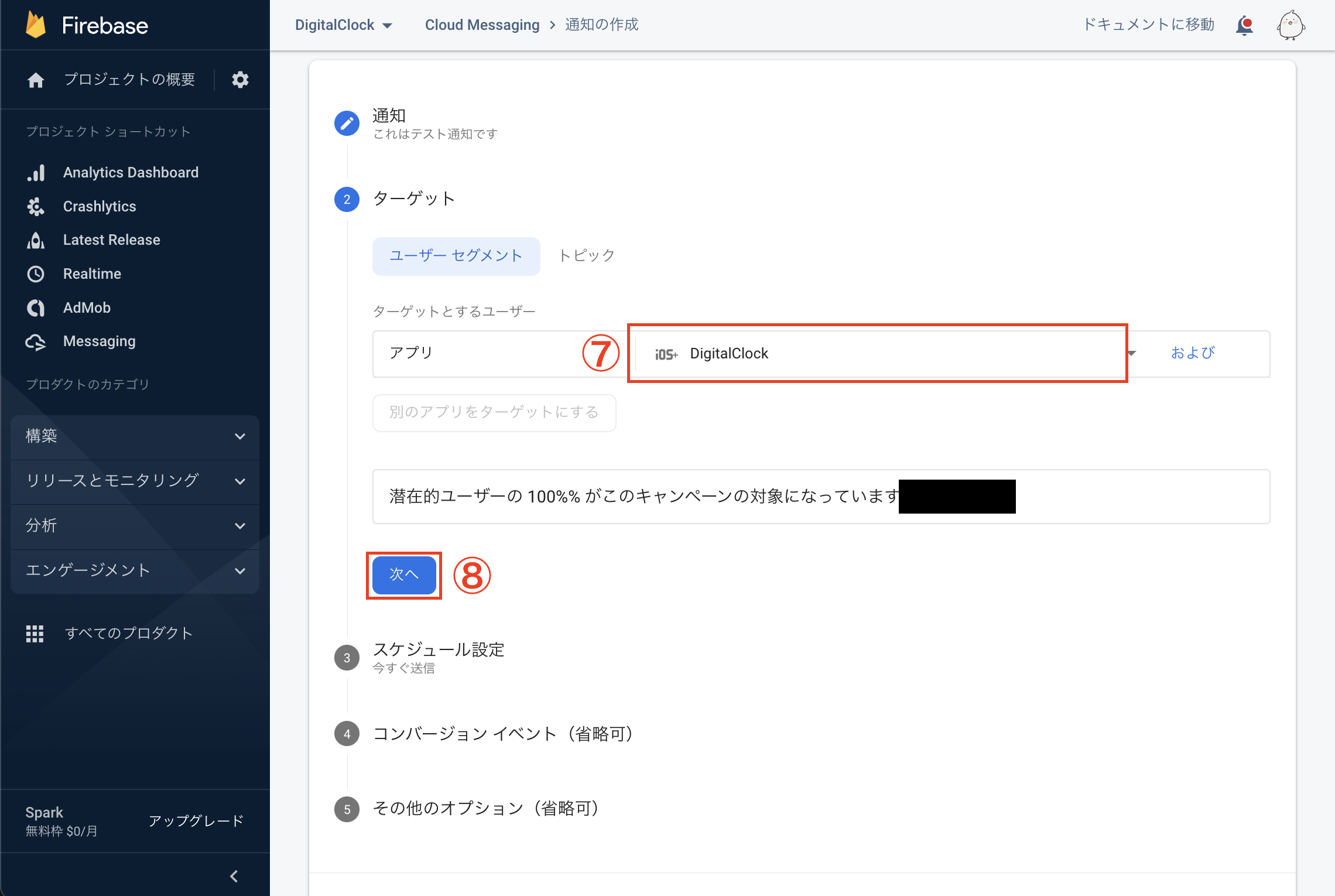
Task: Expand the リリースとモニタリング section
Action: [134, 481]
